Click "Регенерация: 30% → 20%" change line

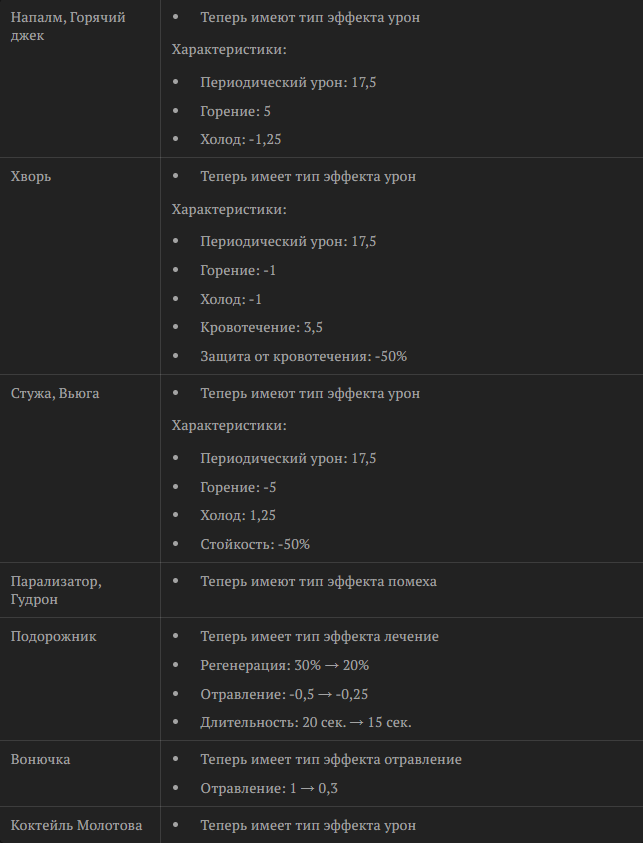284,666
